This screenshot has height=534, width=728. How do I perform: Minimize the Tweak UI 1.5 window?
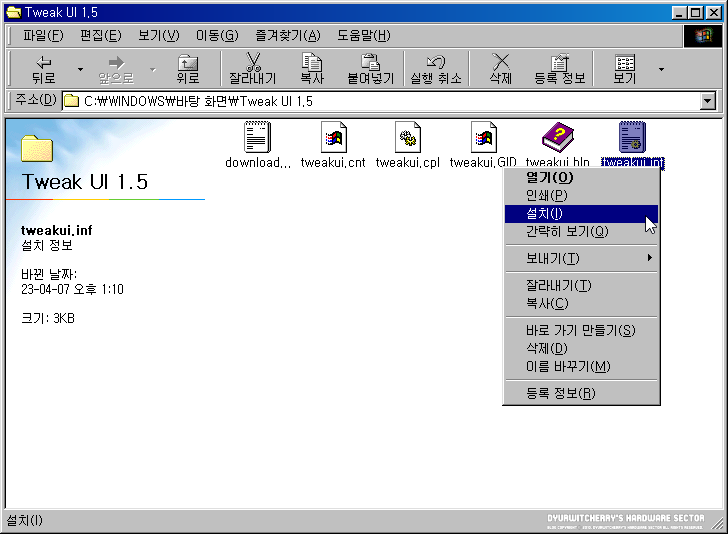pyautogui.click(x=679, y=13)
